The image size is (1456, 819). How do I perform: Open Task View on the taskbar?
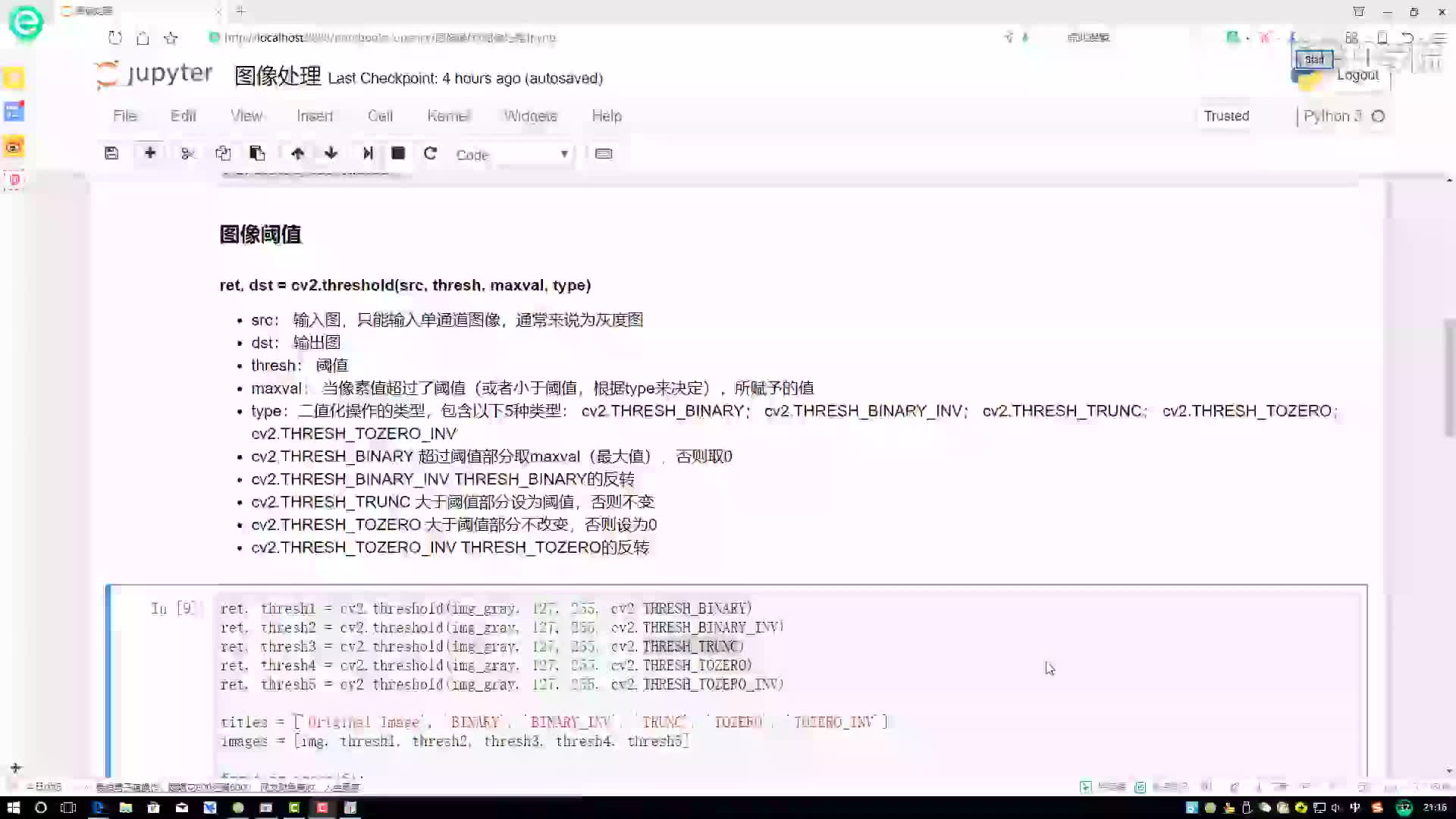coord(68,808)
